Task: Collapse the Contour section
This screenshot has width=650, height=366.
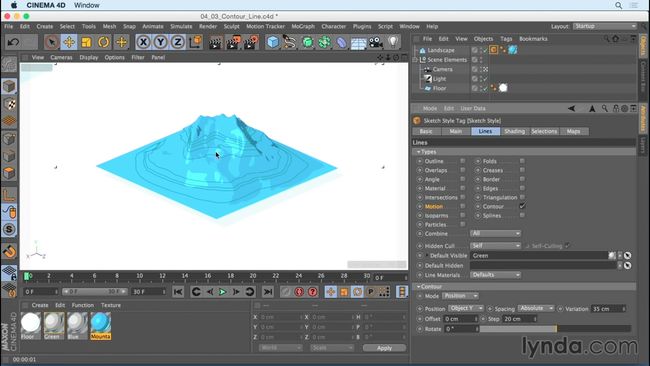Action: 418,286
